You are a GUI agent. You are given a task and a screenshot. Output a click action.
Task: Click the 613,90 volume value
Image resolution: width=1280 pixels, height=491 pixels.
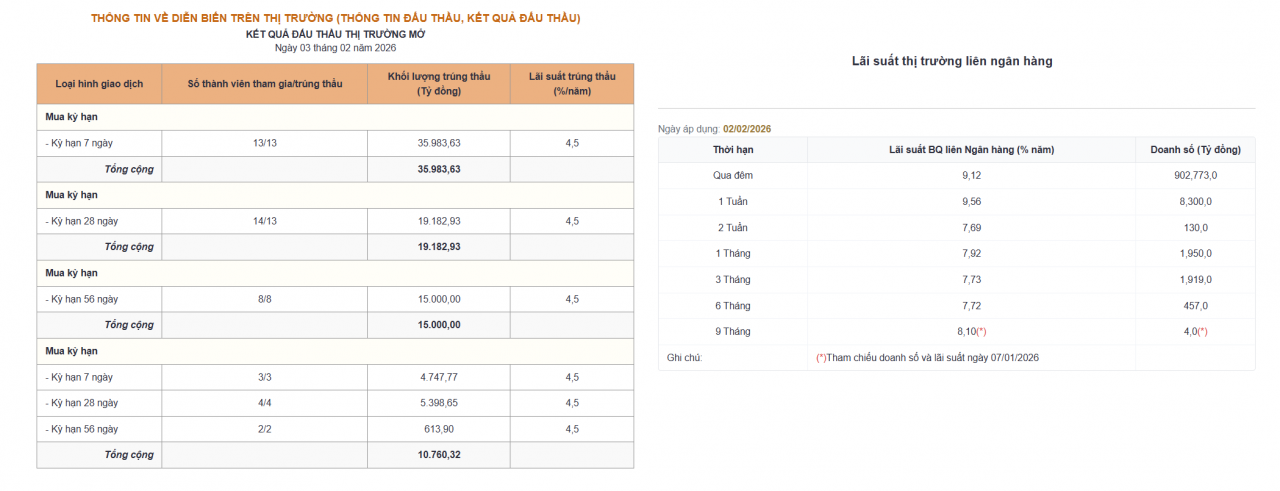click(x=438, y=429)
